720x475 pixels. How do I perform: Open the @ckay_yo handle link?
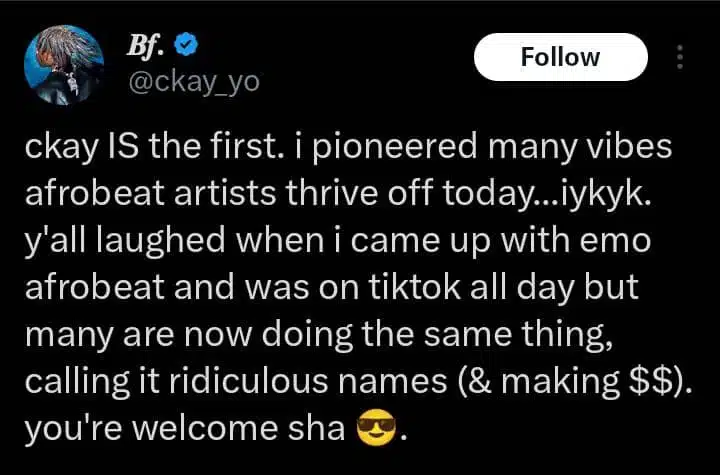[x=194, y=81]
